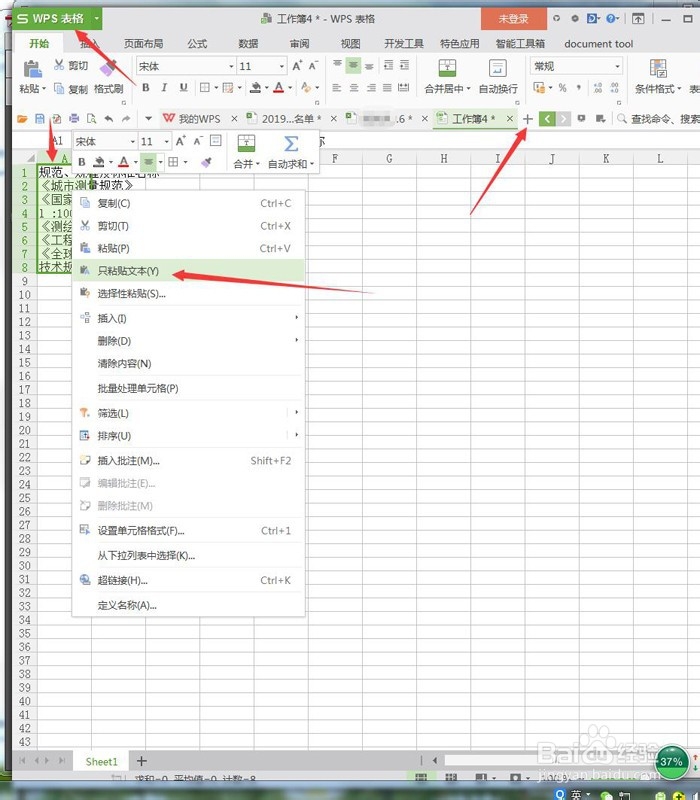Open the document tool ribbon tab

point(598,44)
